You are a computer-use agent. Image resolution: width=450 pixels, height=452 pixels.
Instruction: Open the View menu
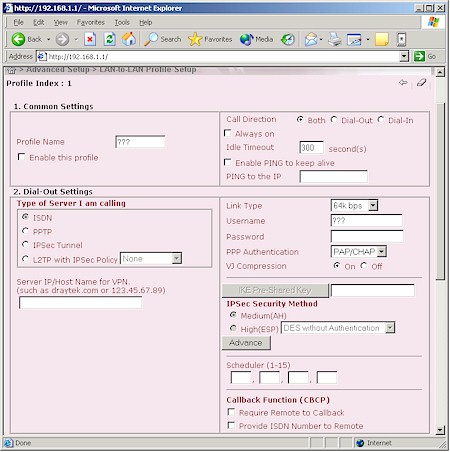[x=61, y=22]
